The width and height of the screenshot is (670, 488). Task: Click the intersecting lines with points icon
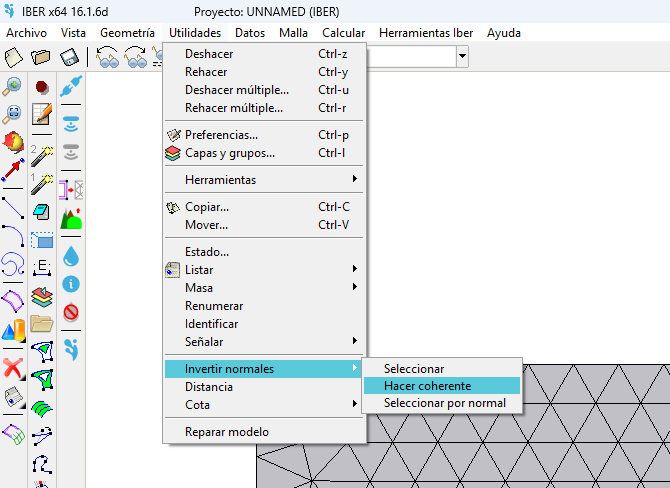pos(42,436)
